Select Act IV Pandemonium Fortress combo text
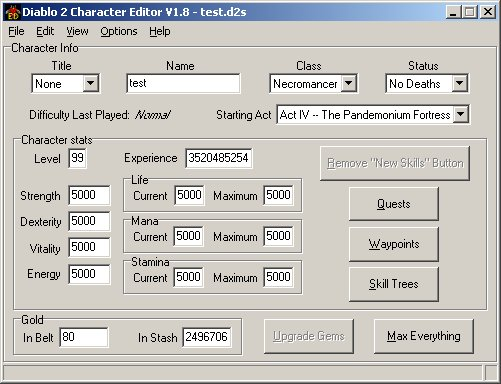 click(365, 115)
